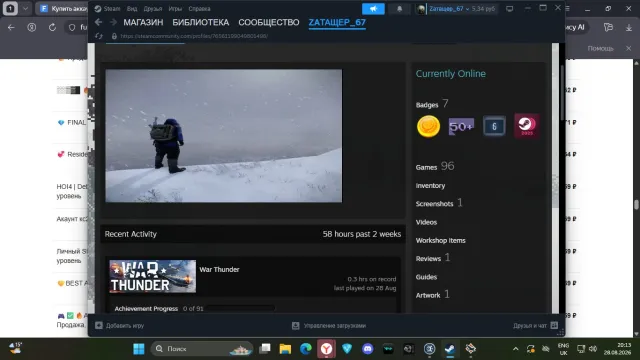Expand the browser tab list chevron
640x360 pixels.
(x=25, y=9)
